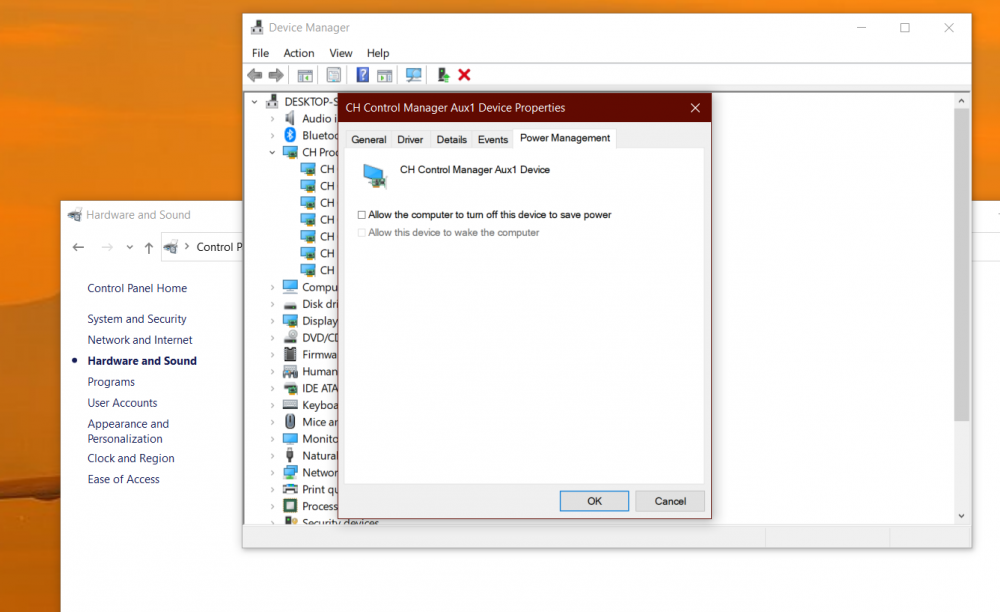Open the View menu
This screenshot has width=1000, height=612.
click(x=341, y=53)
